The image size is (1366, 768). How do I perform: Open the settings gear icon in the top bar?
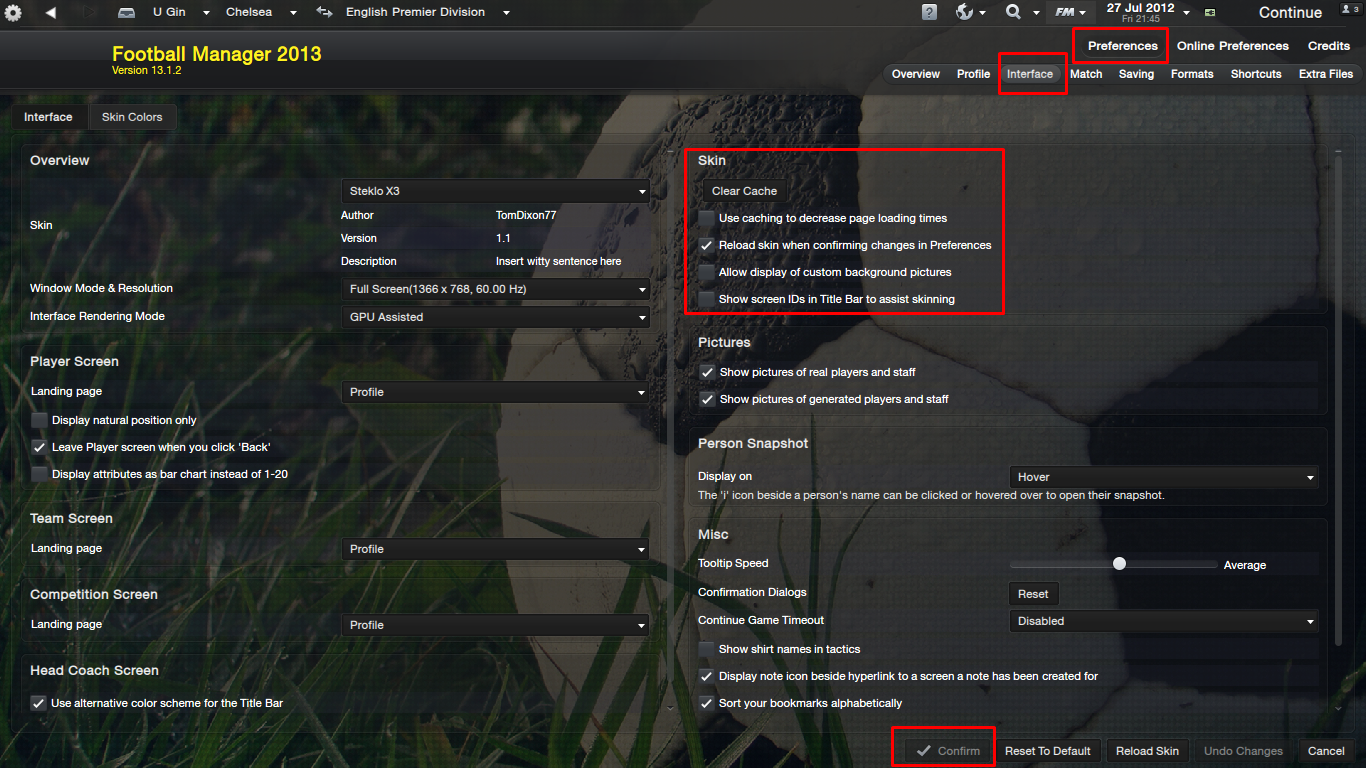pos(13,13)
